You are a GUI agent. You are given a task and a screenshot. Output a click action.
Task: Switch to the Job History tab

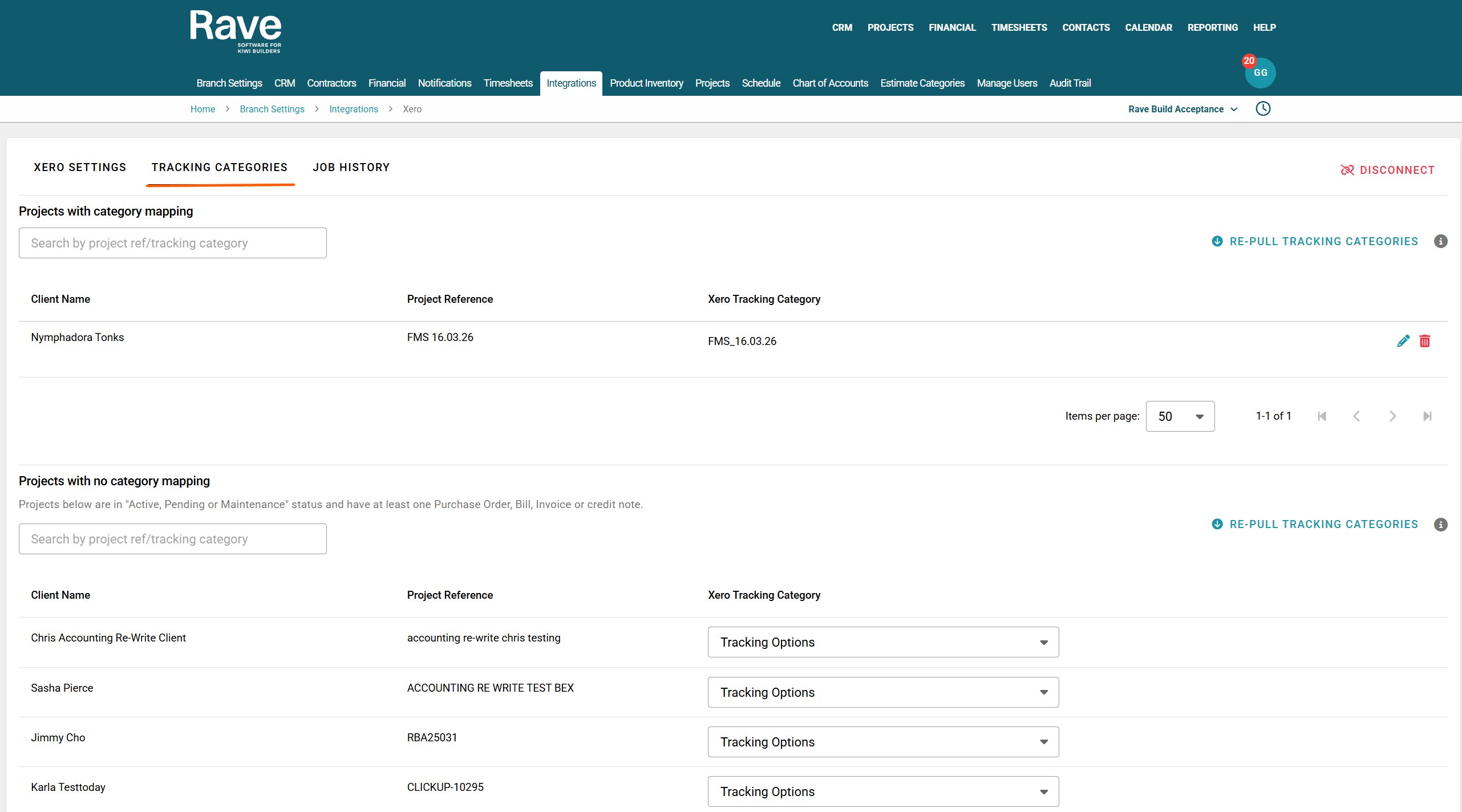point(351,167)
